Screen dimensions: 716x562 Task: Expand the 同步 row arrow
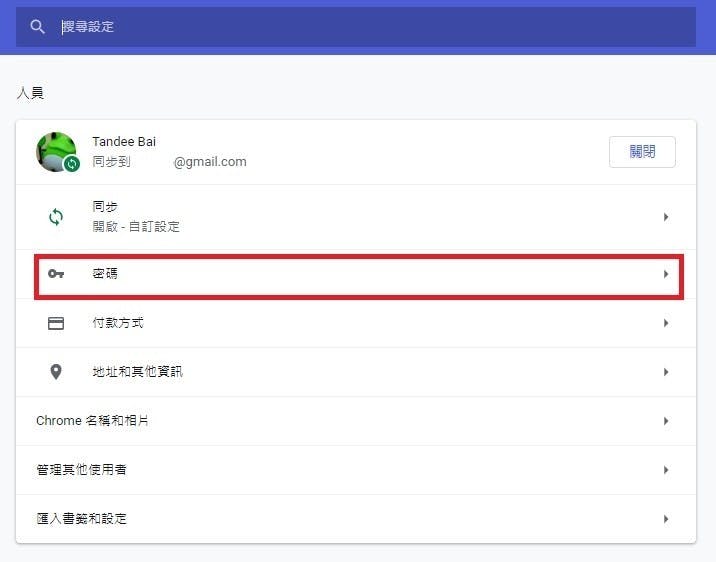[x=666, y=217]
